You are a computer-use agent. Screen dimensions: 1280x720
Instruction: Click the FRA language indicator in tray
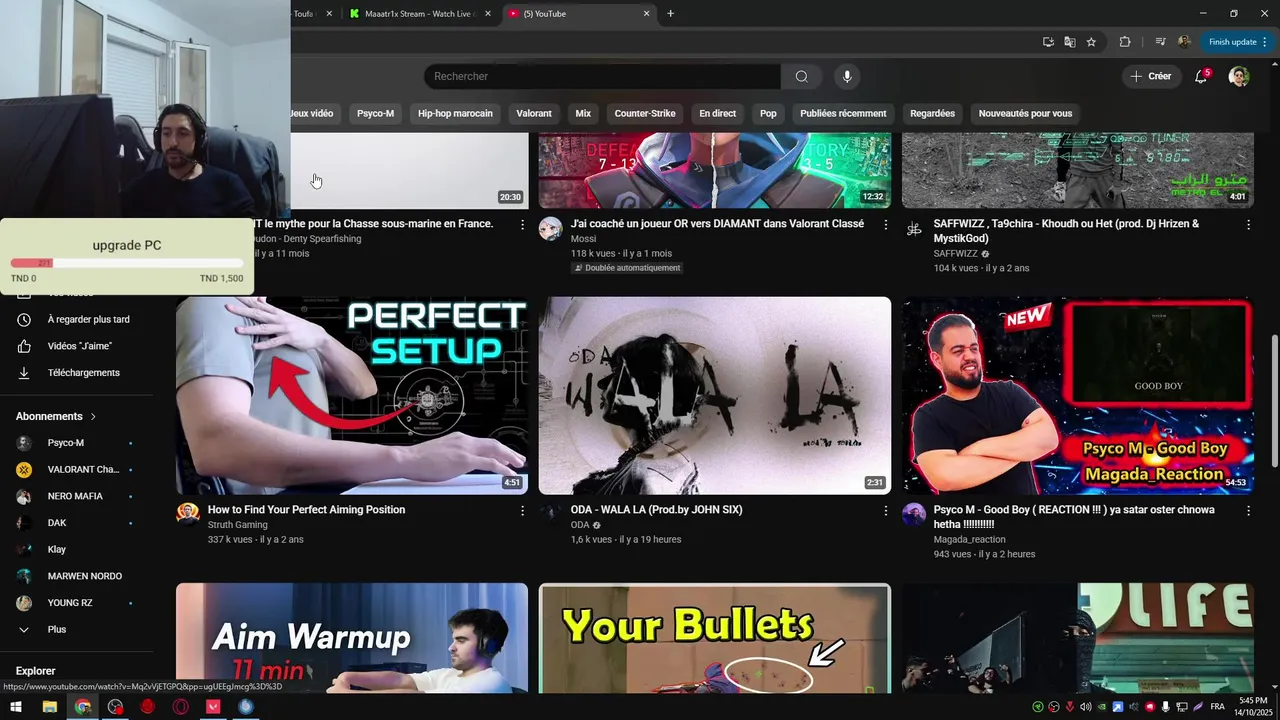point(1217,707)
